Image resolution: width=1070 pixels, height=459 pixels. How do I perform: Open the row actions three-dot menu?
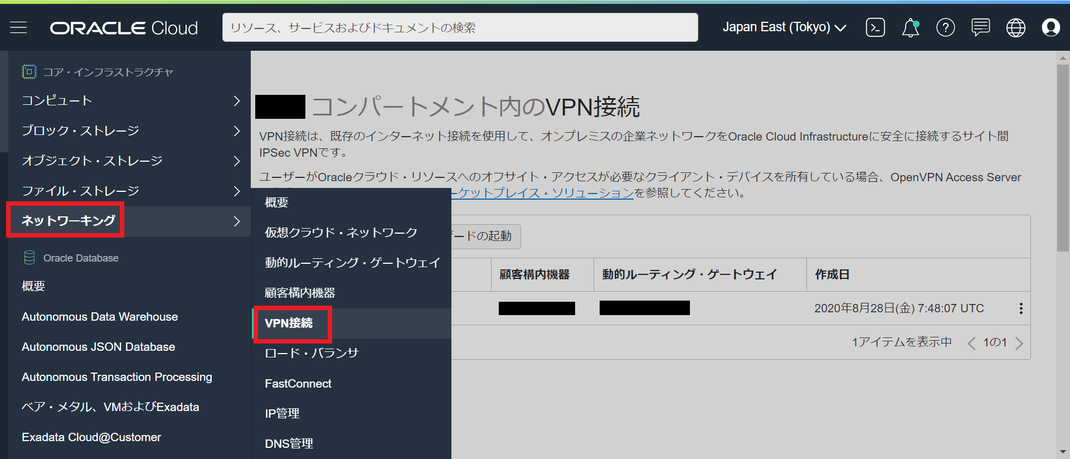point(1021,308)
